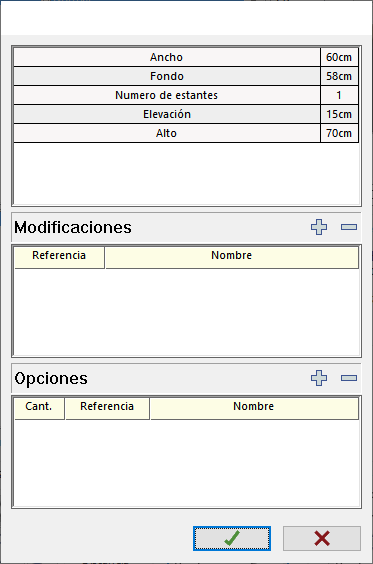Image resolution: width=373 pixels, height=564 pixels.
Task: Select the Alto property row label
Action: pyautogui.click(x=167, y=133)
